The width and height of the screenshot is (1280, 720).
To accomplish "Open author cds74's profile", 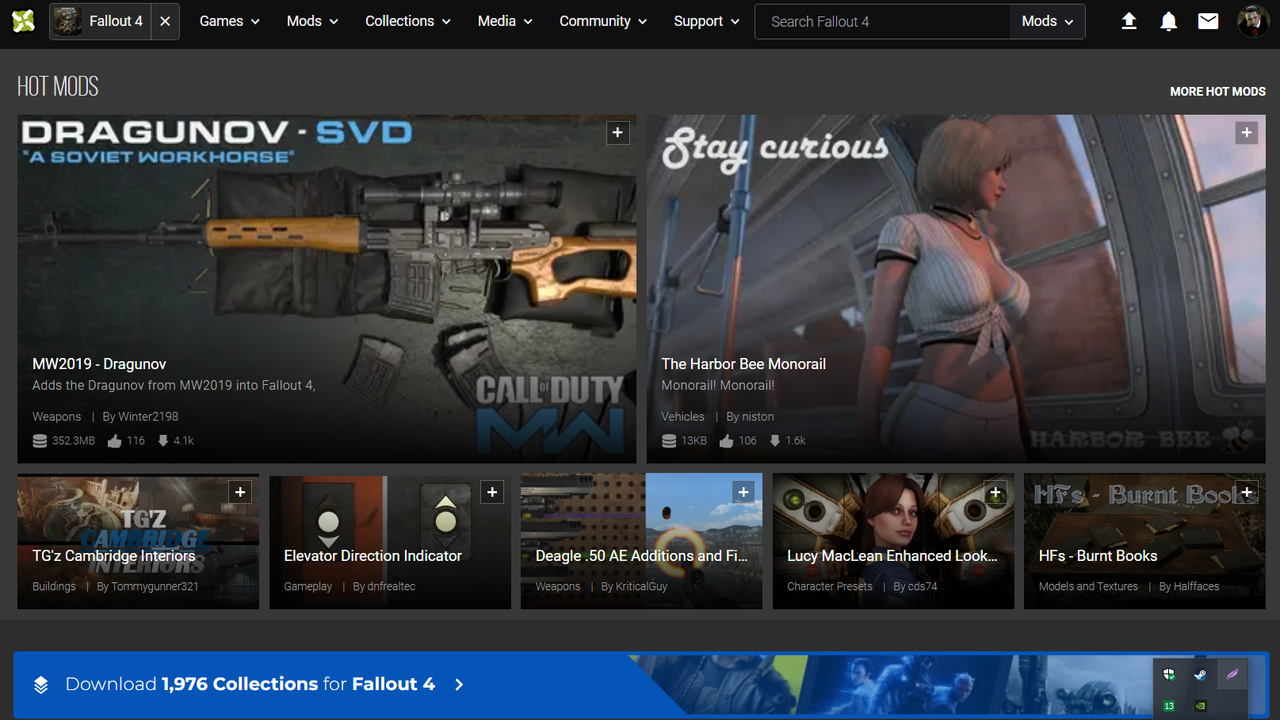I will tap(923, 586).
